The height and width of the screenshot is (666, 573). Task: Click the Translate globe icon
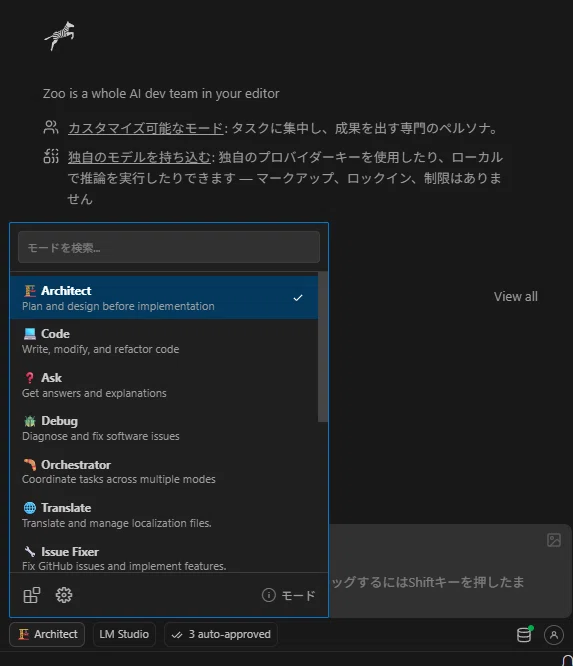click(30, 508)
